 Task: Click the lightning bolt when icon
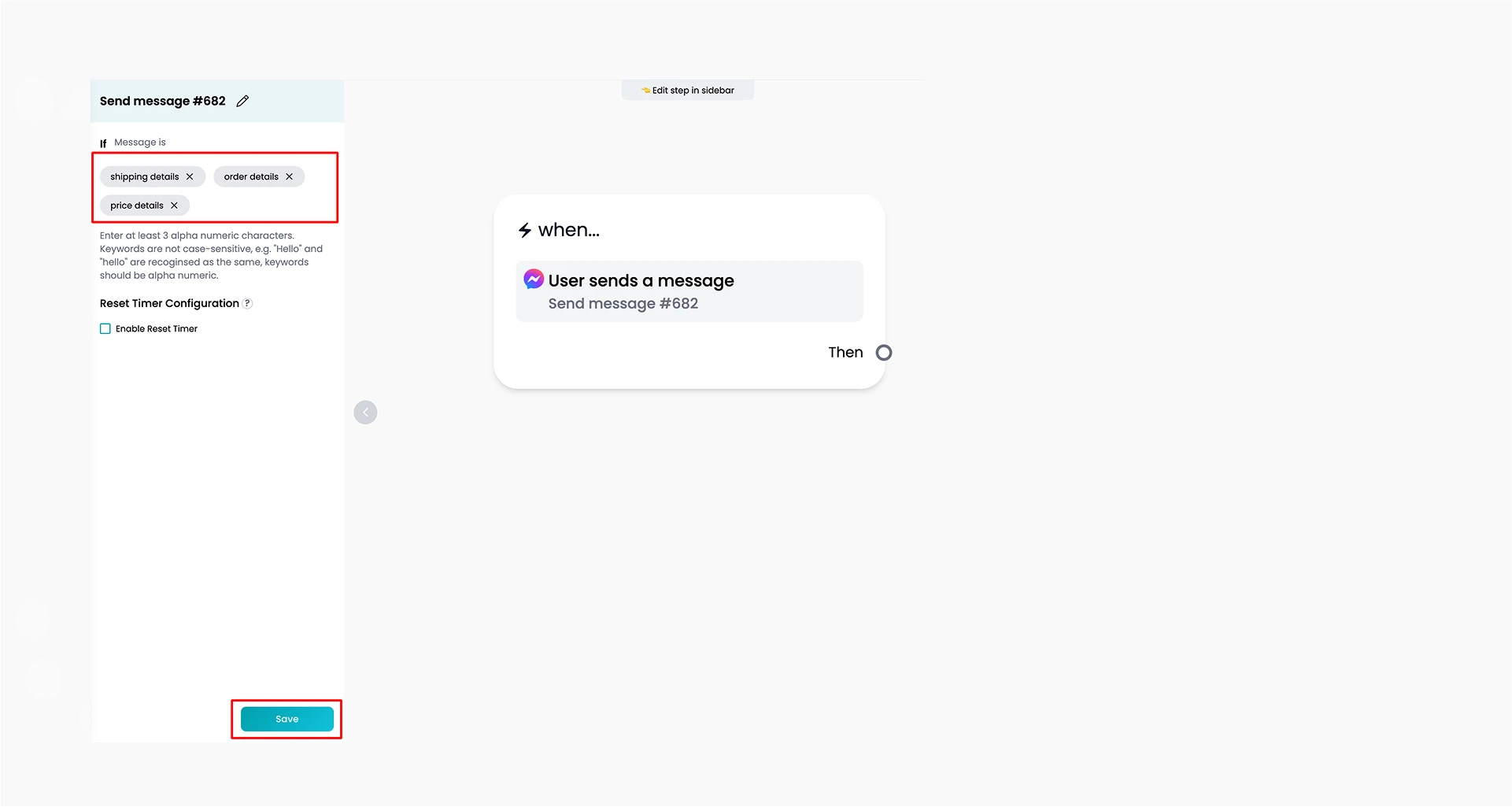[x=525, y=230]
